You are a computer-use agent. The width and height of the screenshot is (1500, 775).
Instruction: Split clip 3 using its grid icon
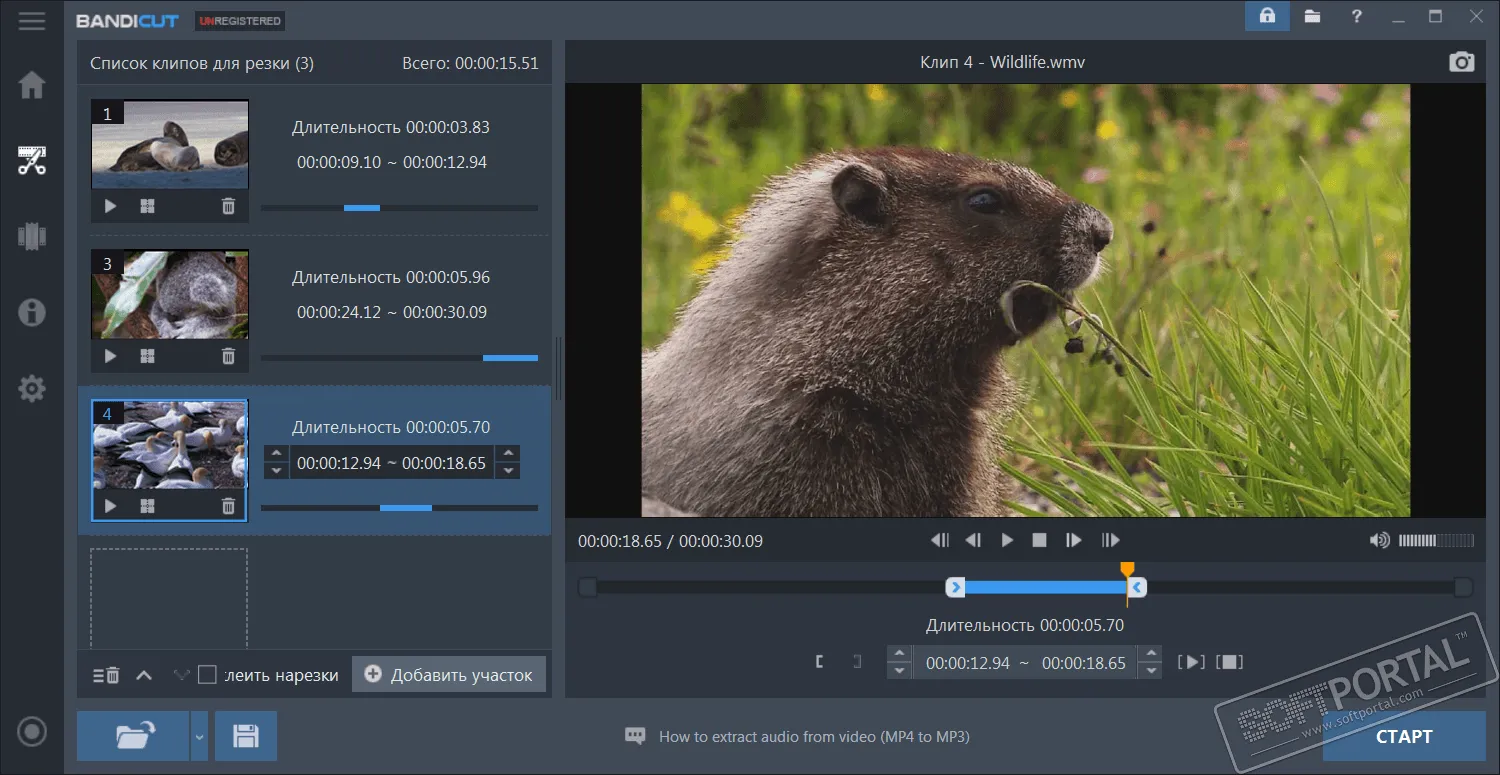click(x=147, y=356)
